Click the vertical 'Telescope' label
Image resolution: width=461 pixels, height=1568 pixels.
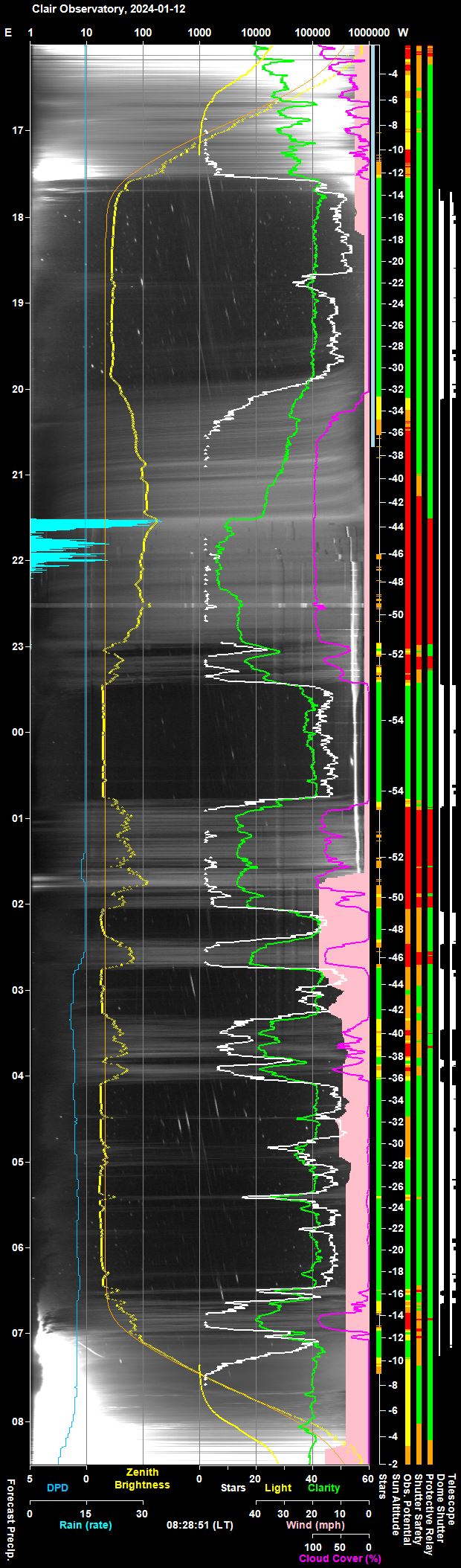pos(451,1498)
